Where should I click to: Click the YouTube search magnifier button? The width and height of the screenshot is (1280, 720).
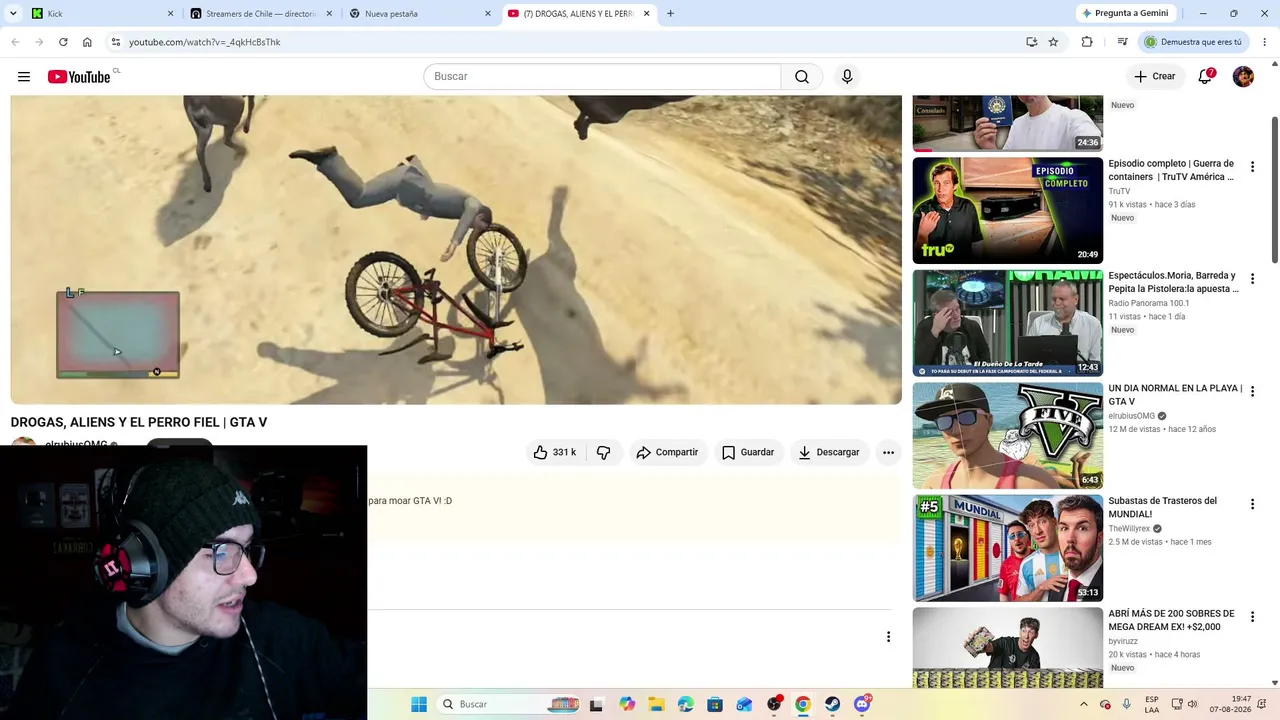tap(802, 77)
